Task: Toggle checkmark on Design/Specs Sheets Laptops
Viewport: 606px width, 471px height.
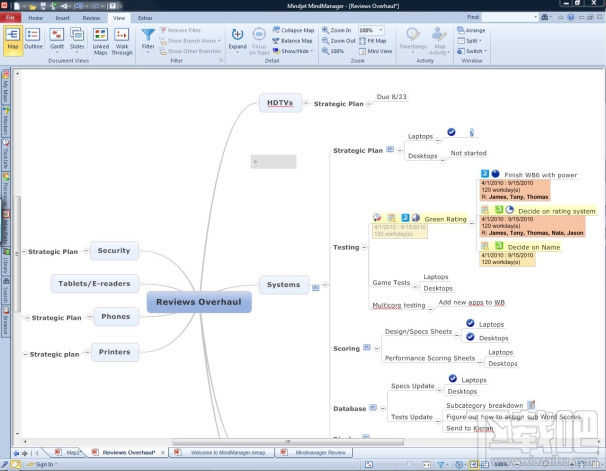Action: tap(470, 323)
